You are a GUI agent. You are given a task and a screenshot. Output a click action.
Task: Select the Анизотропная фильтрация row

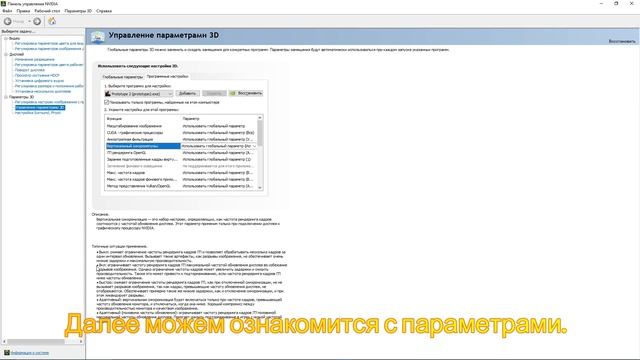click(x=182, y=139)
